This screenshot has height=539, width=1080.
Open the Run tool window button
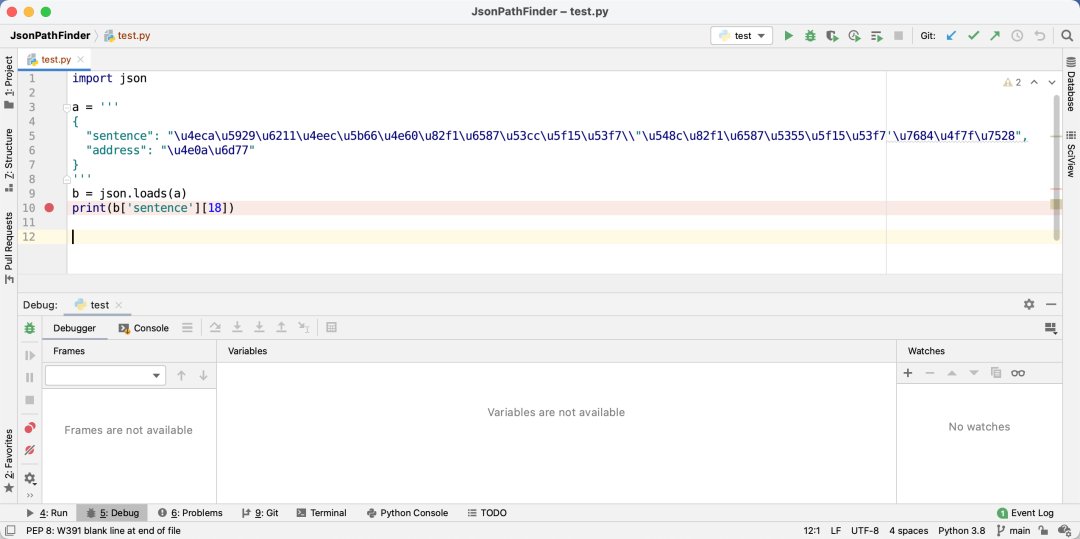coord(47,513)
